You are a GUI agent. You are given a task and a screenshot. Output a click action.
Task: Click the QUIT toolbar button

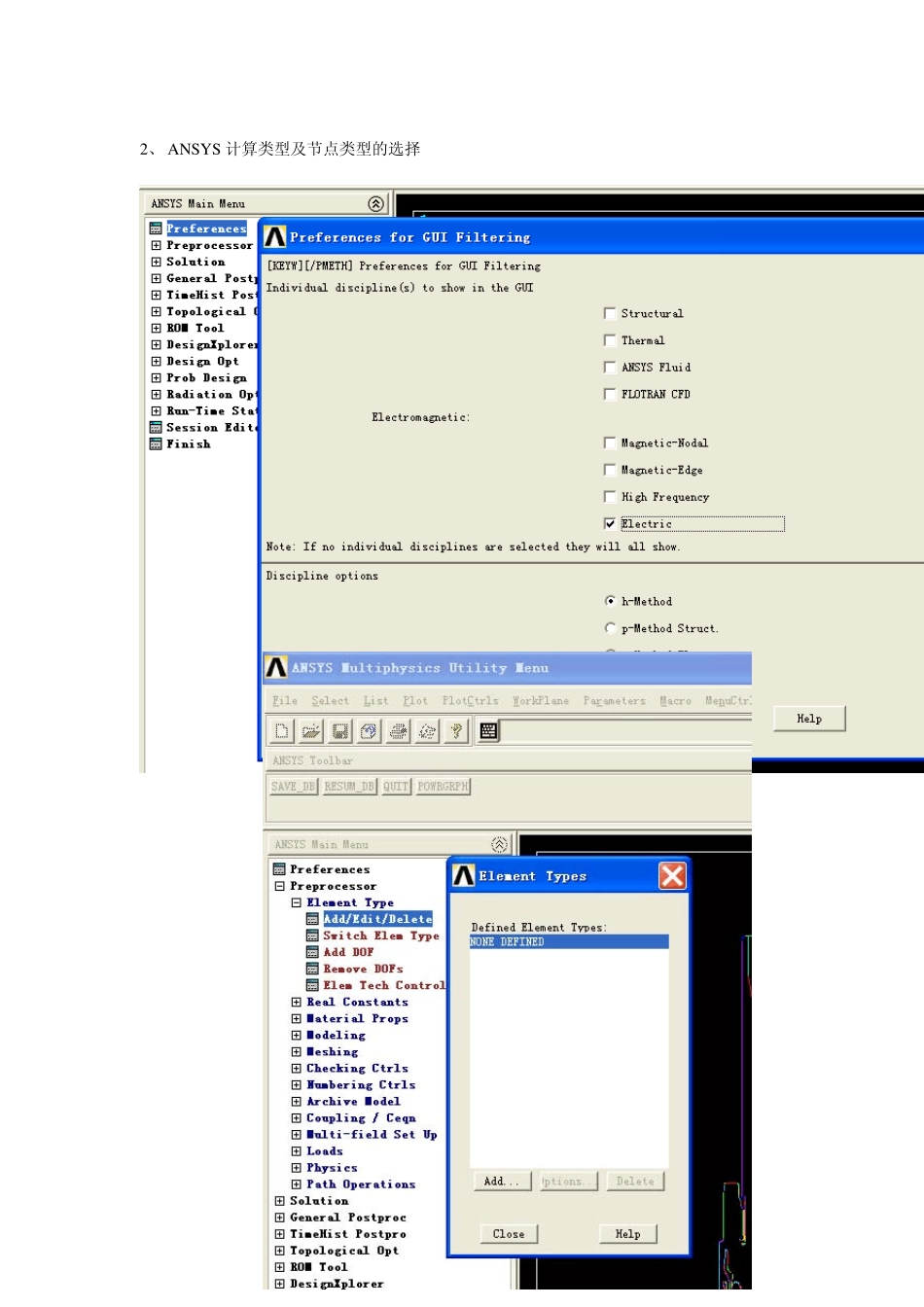pyautogui.click(x=396, y=786)
